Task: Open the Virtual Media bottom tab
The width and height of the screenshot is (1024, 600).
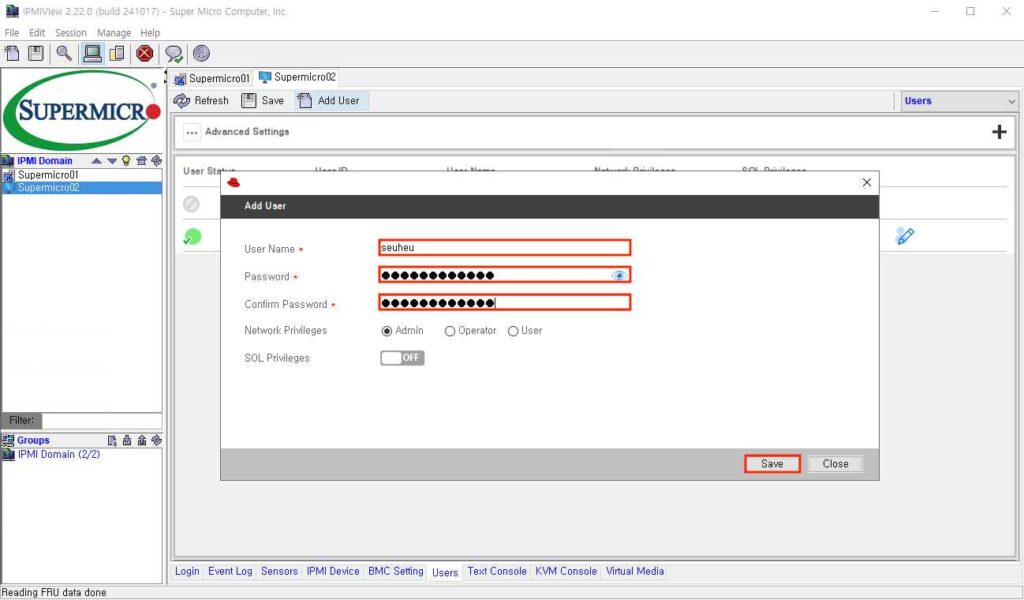Action: [635, 571]
